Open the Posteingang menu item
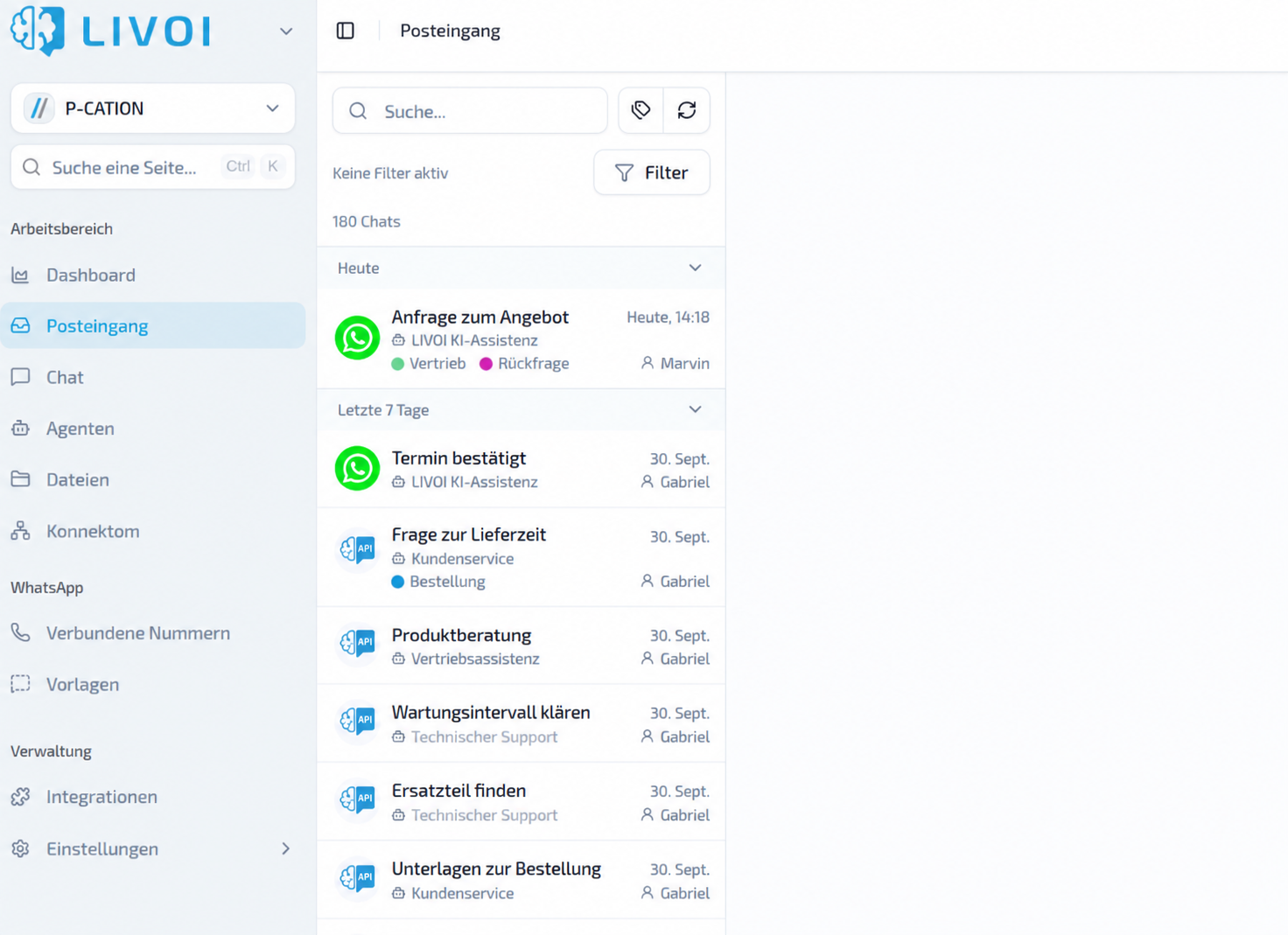The width and height of the screenshot is (1288, 935). [x=153, y=325]
